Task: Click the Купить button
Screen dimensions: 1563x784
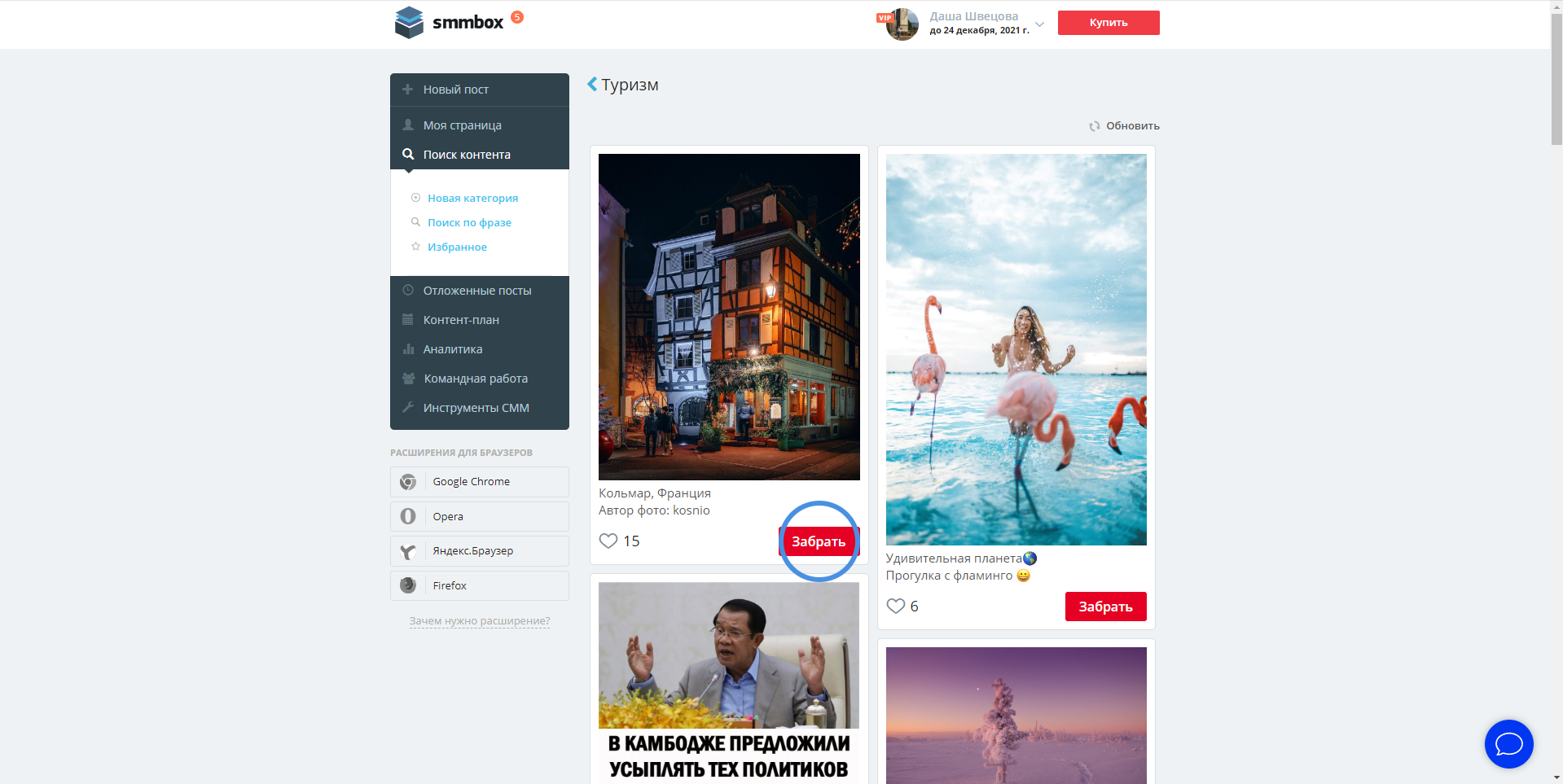Action: [1109, 23]
